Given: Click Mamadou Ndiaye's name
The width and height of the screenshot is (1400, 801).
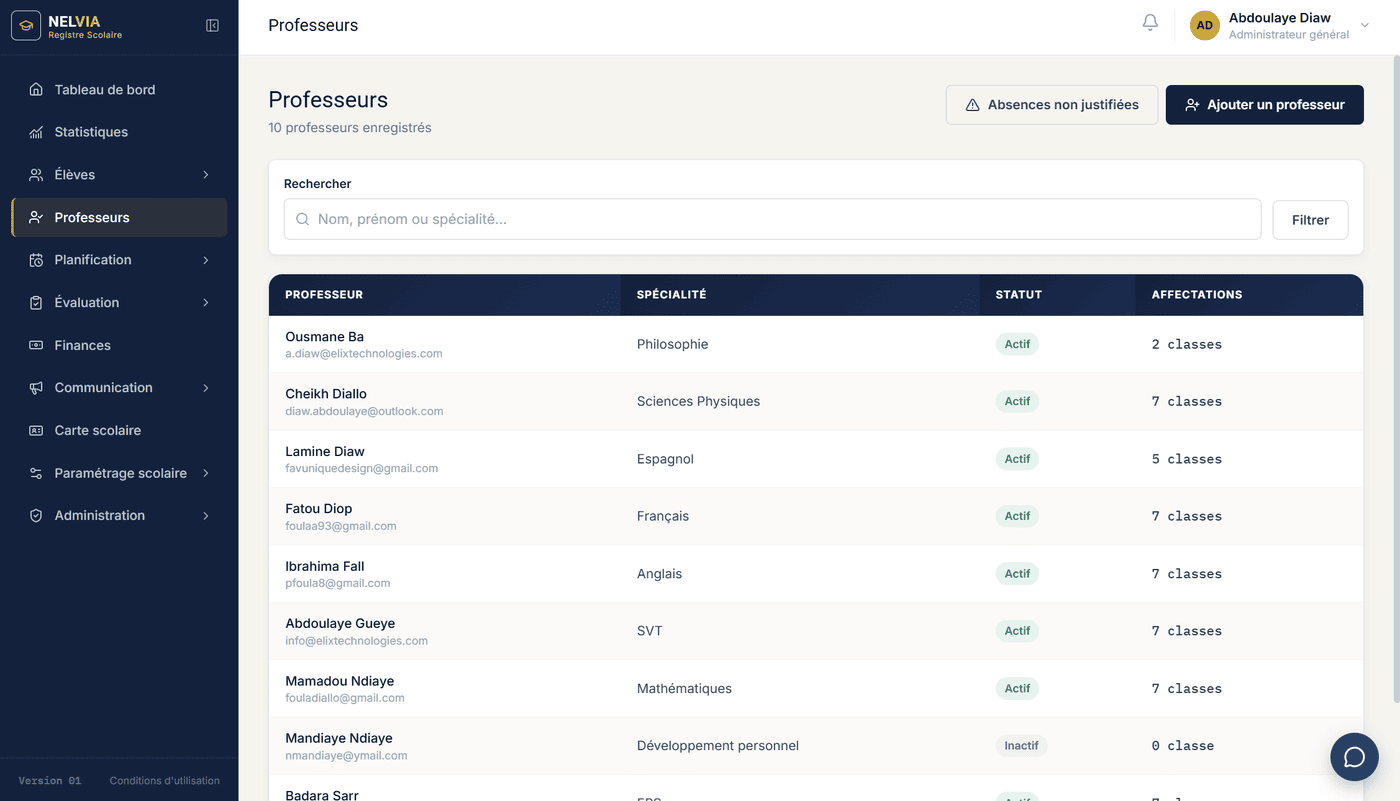Looking at the screenshot, I should [340, 681].
